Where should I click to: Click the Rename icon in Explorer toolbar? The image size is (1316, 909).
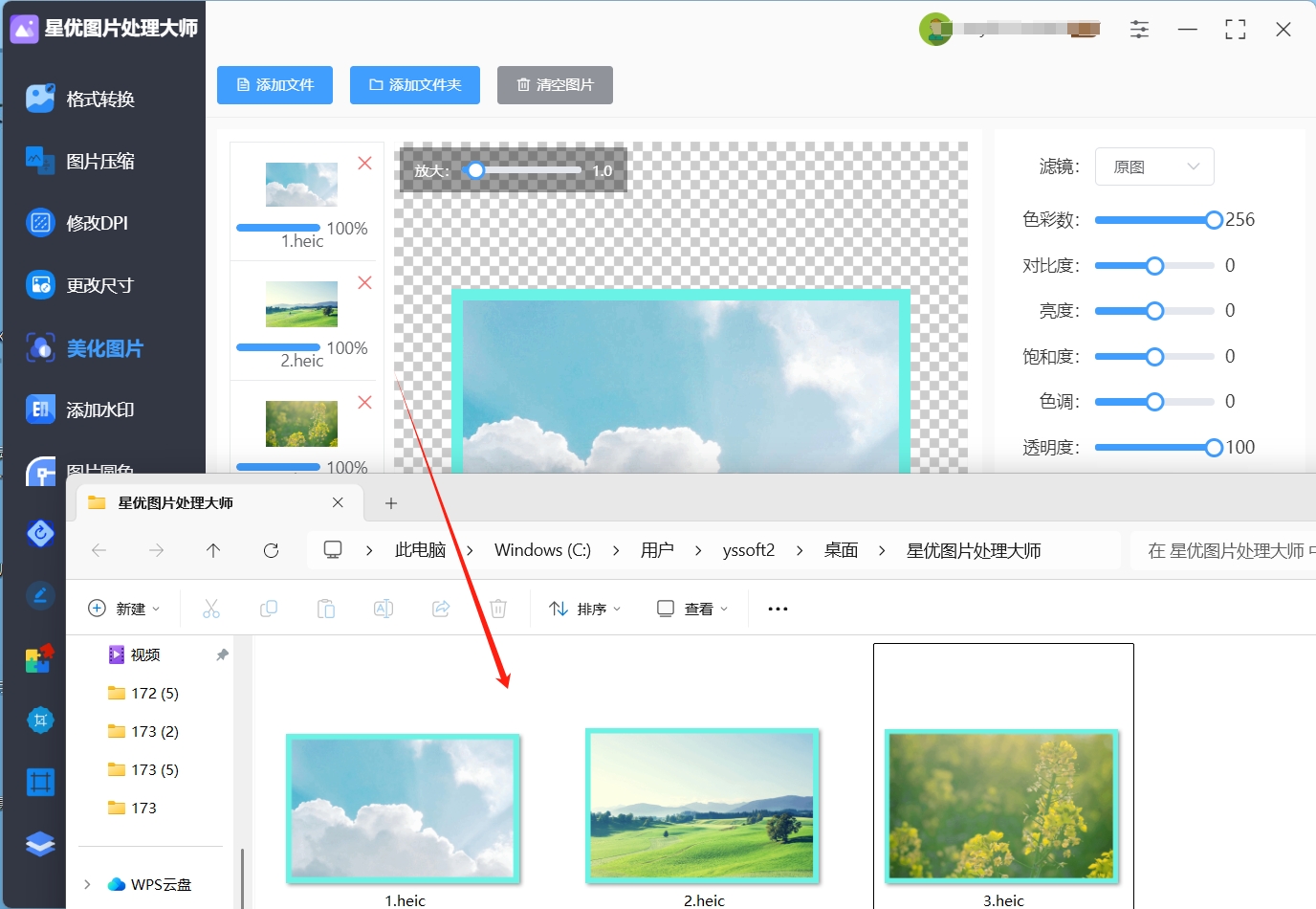384,609
